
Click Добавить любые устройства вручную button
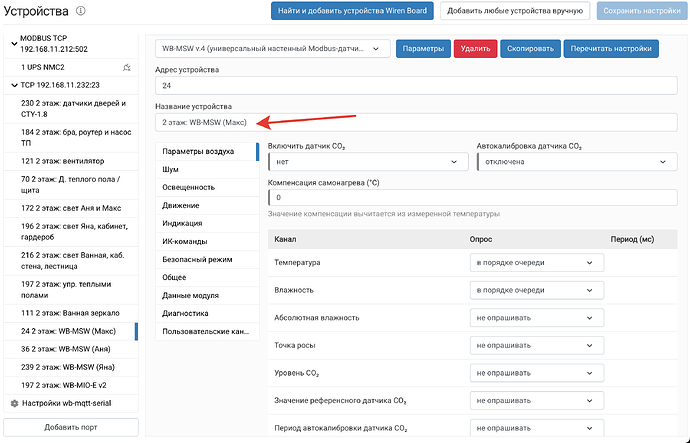[515, 11]
